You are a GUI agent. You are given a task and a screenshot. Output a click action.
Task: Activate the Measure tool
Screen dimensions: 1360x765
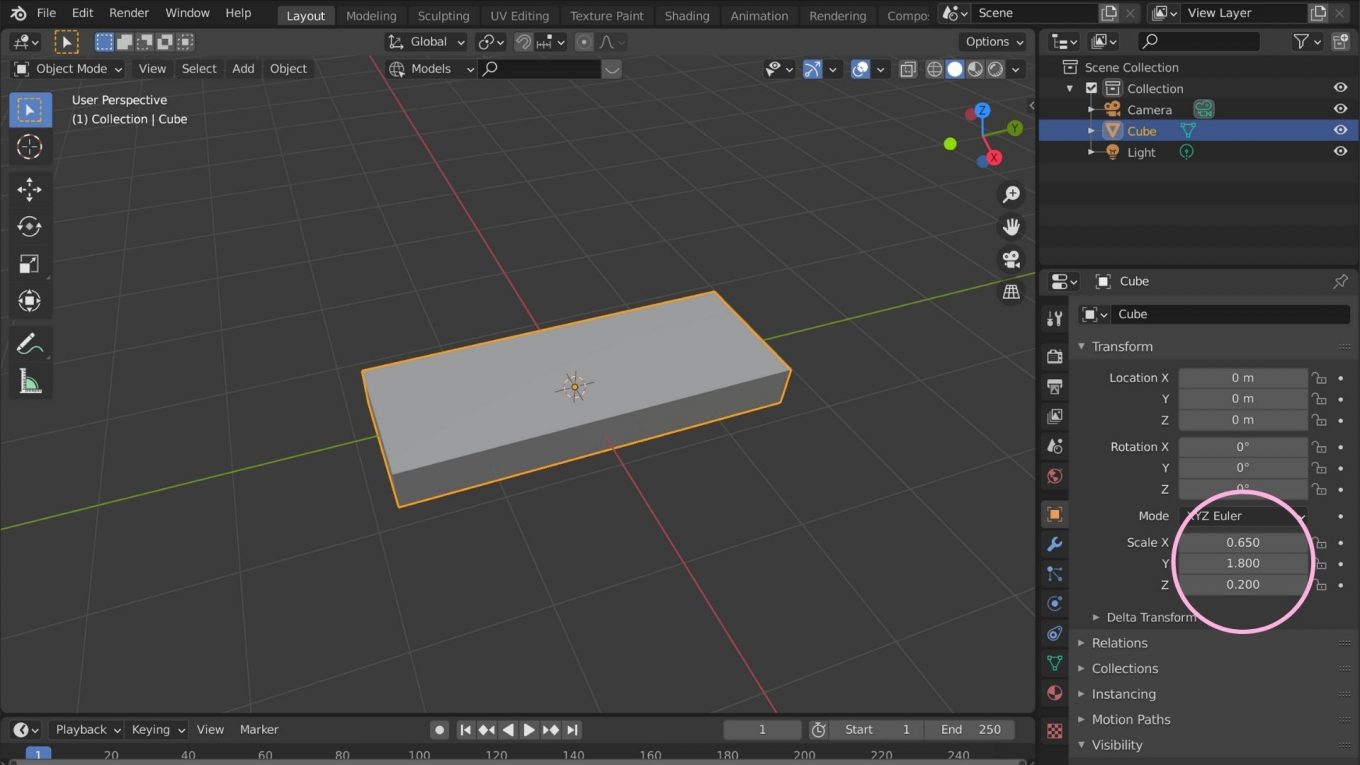pos(29,381)
